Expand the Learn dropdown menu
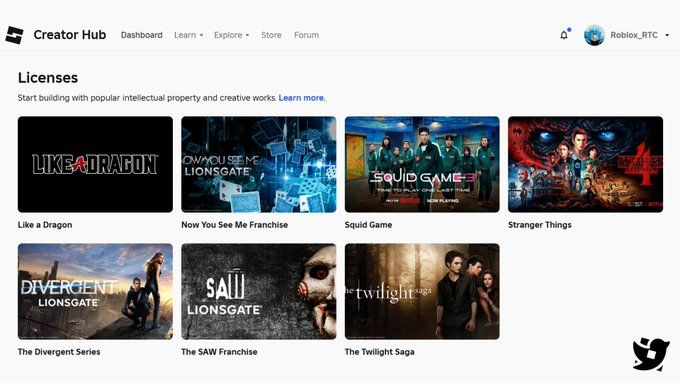Screen dimensions: 680x383 (189, 35)
